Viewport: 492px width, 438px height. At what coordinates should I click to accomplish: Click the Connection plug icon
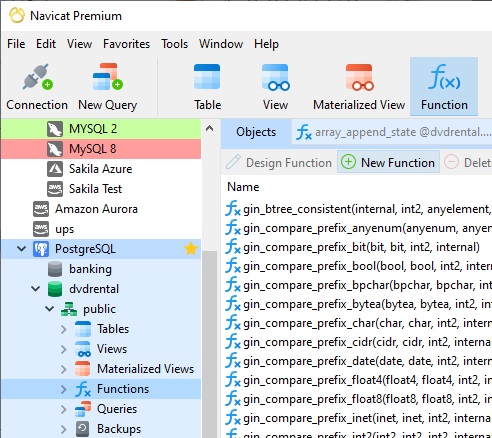coord(37,77)
